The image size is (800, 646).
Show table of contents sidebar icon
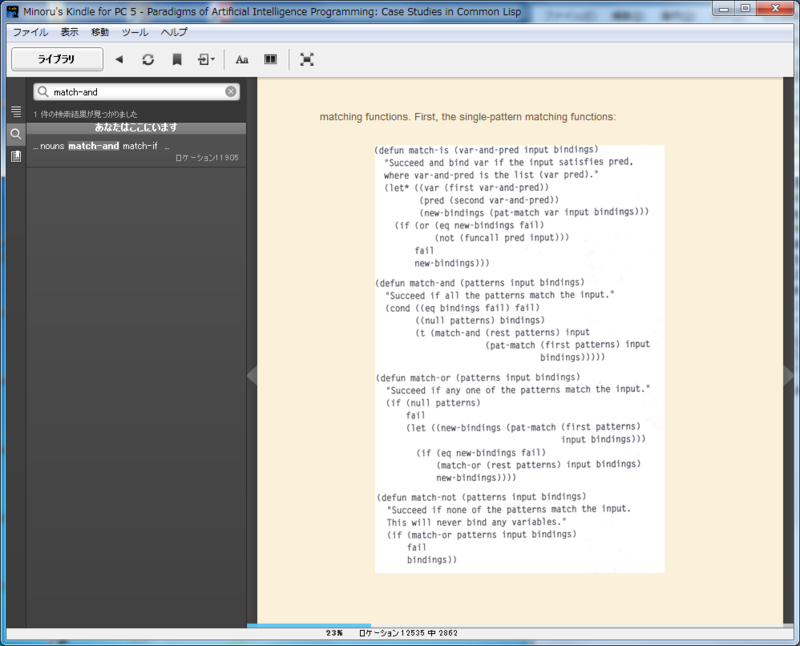tap(16, 111)
